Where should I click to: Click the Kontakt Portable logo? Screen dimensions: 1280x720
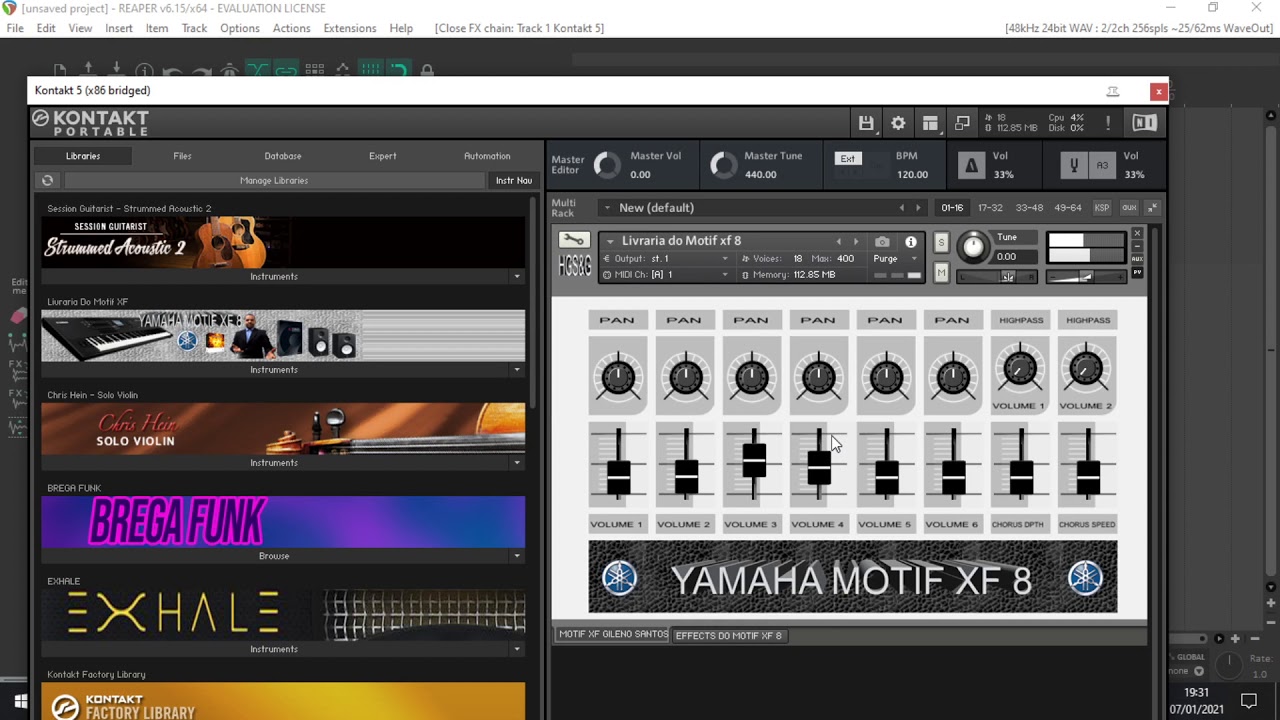coord(91,123)
